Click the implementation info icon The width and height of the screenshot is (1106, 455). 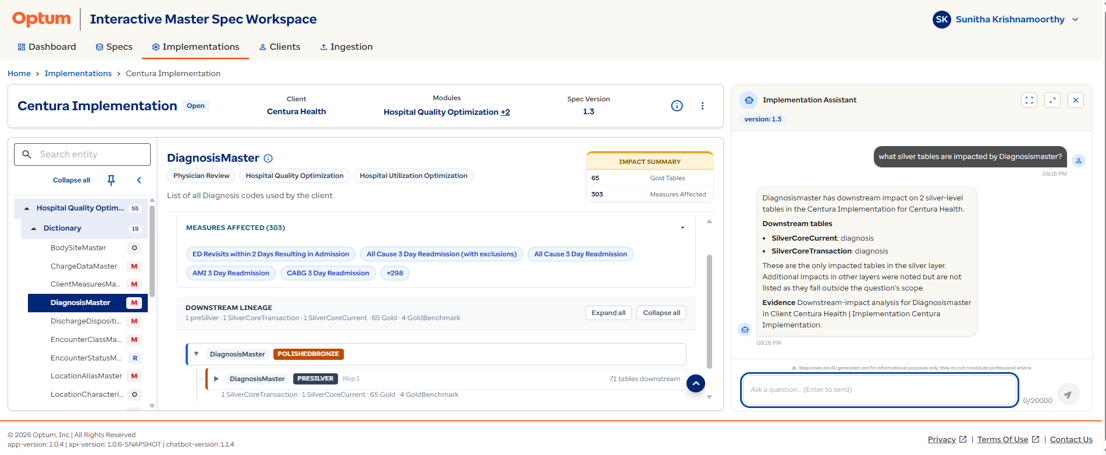click(676, 106)
